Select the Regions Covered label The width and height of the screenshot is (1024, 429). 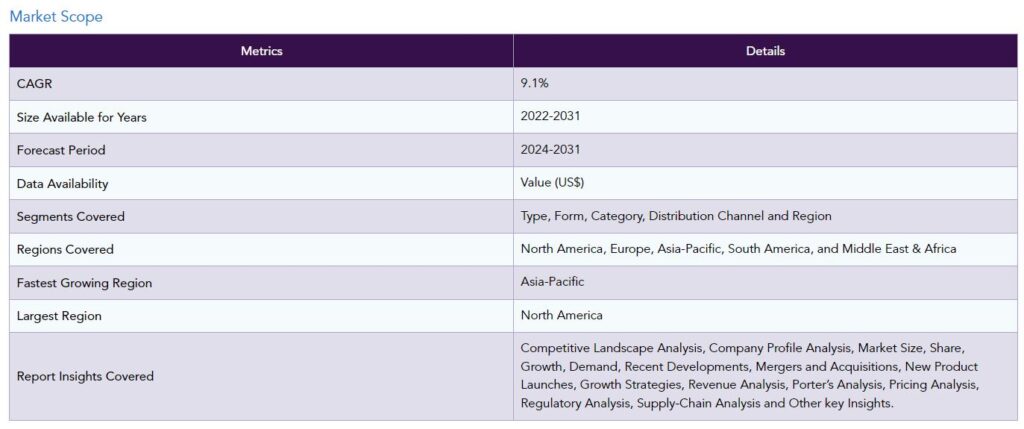point(65,249)
